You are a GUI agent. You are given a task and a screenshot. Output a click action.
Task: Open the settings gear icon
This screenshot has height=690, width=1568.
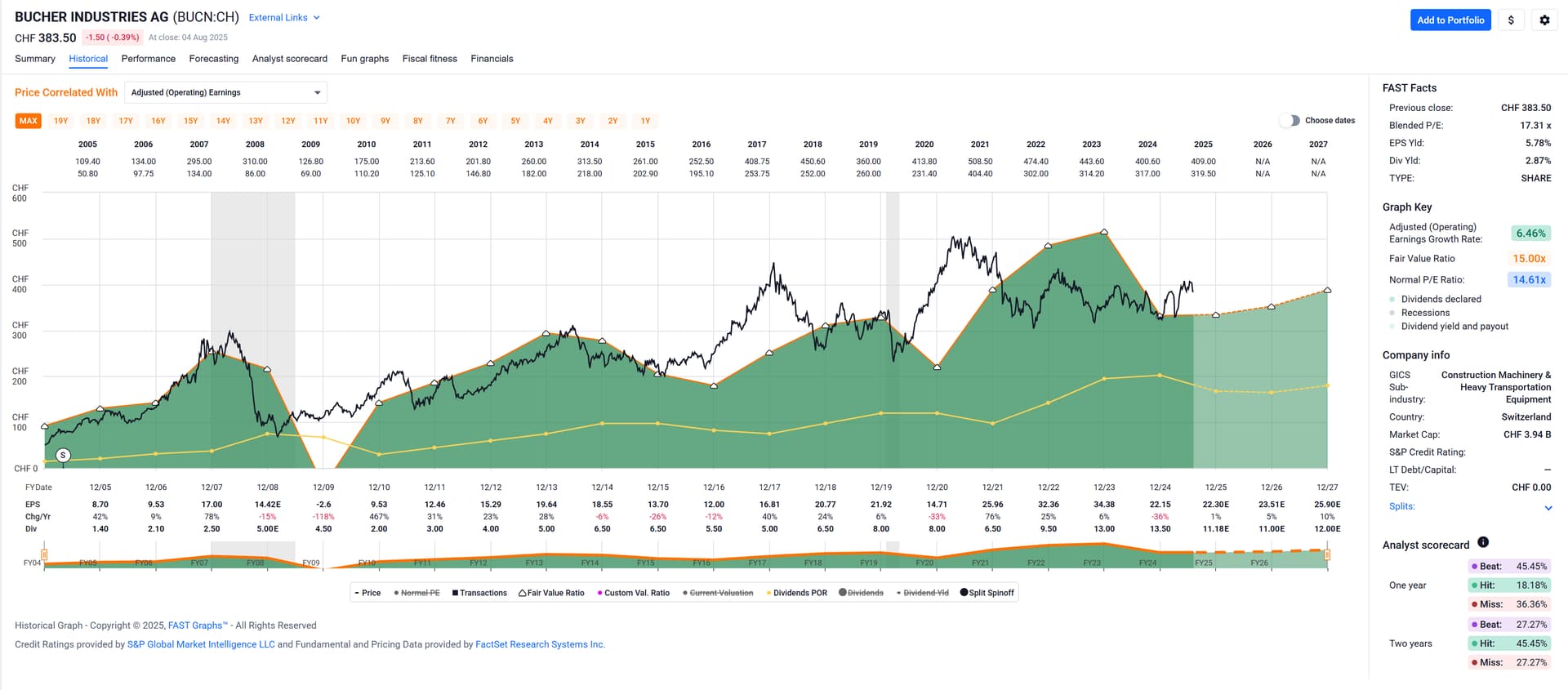(x=1544, y=20)
